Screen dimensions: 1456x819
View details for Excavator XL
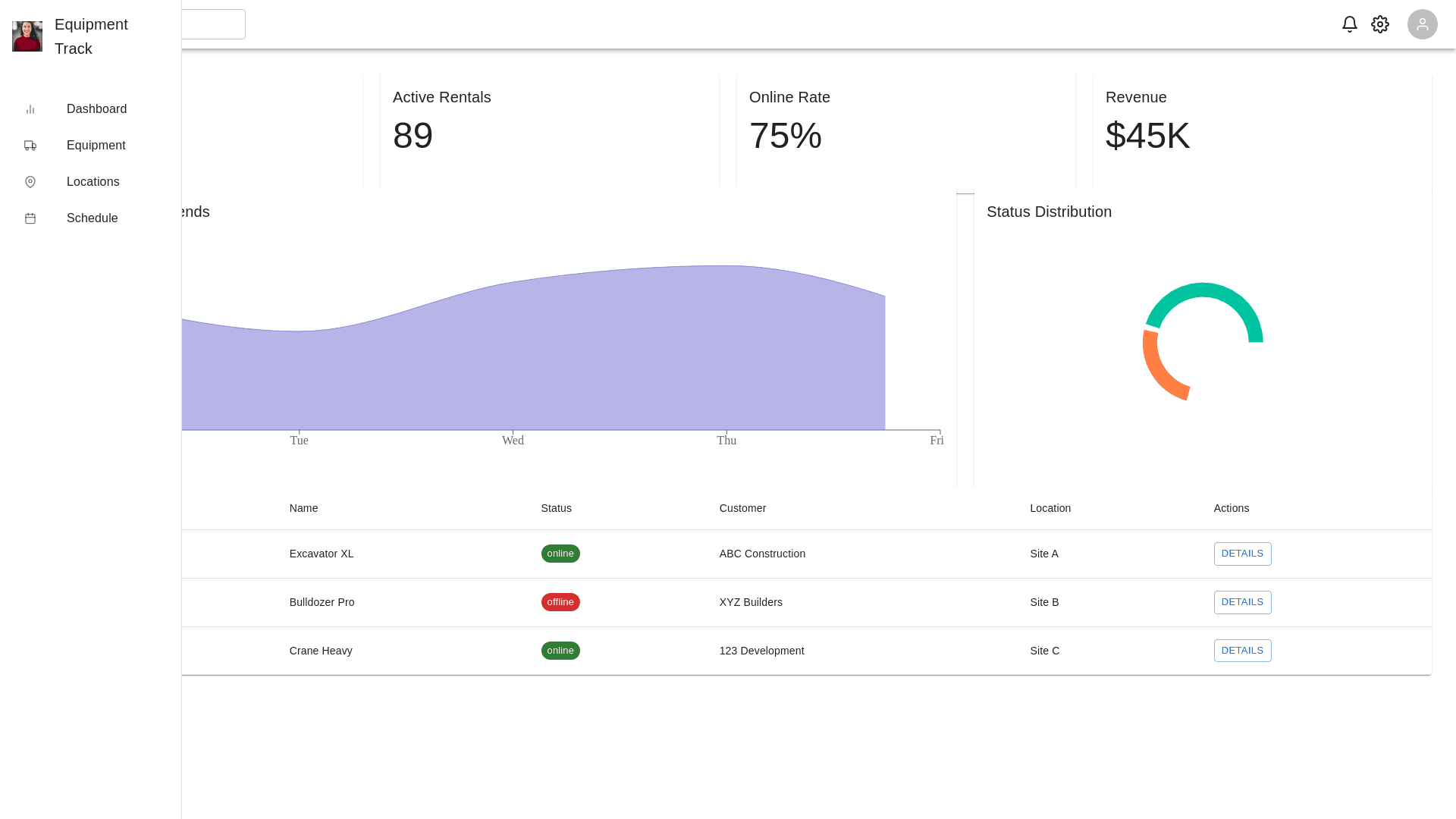pyautogui.click(x=1241, y=554)
